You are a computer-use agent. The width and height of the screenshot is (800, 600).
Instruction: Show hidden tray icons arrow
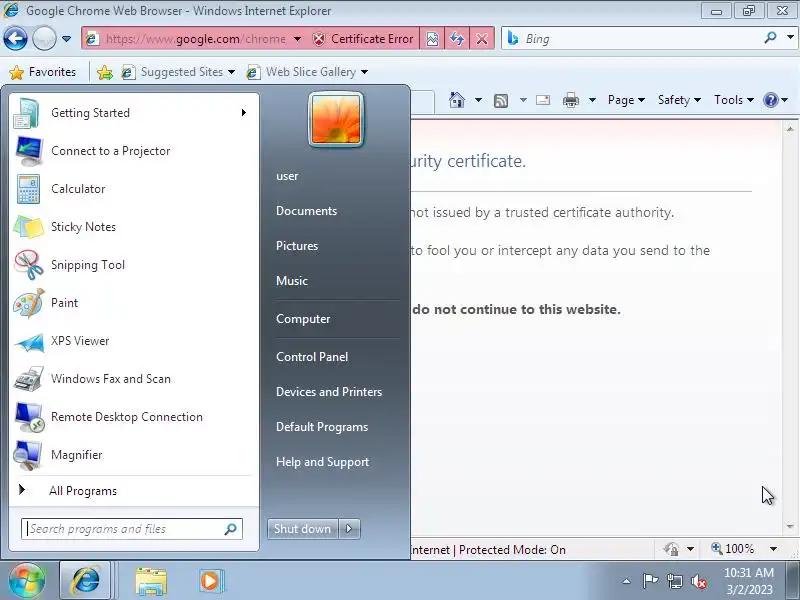pos(627,581)
